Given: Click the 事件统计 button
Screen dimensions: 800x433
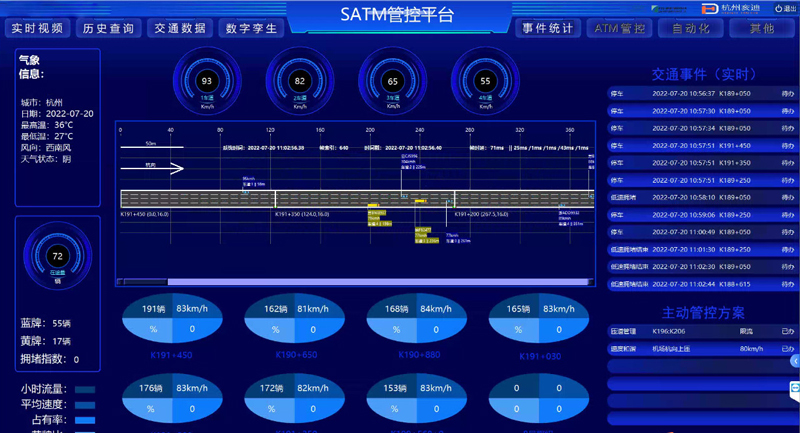Looking at the screenshot, I should pyautogui.click(x=549, y=29).
